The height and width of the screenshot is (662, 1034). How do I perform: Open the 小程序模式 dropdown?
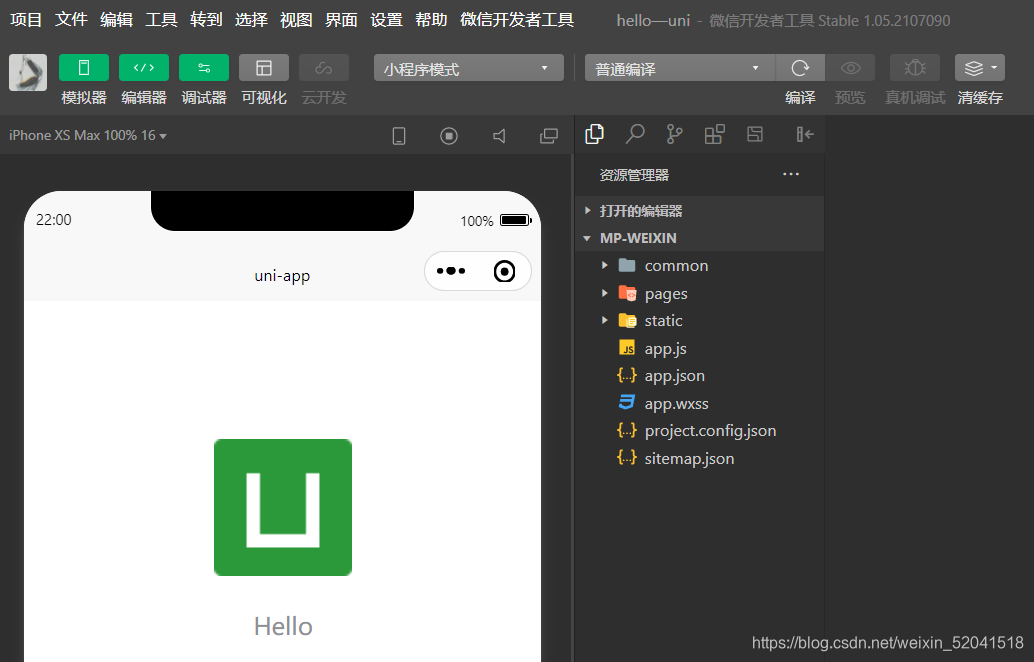pos(468,67)
